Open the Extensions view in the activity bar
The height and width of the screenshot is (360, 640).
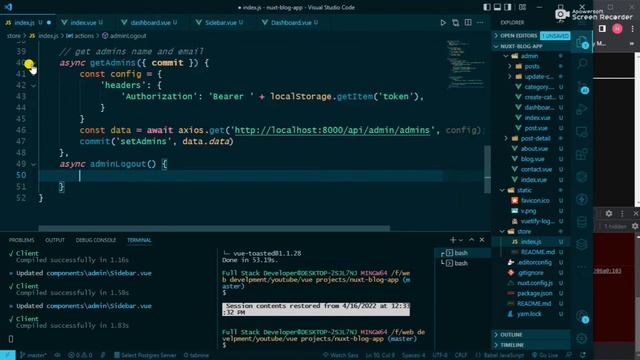tap(582, 154)
